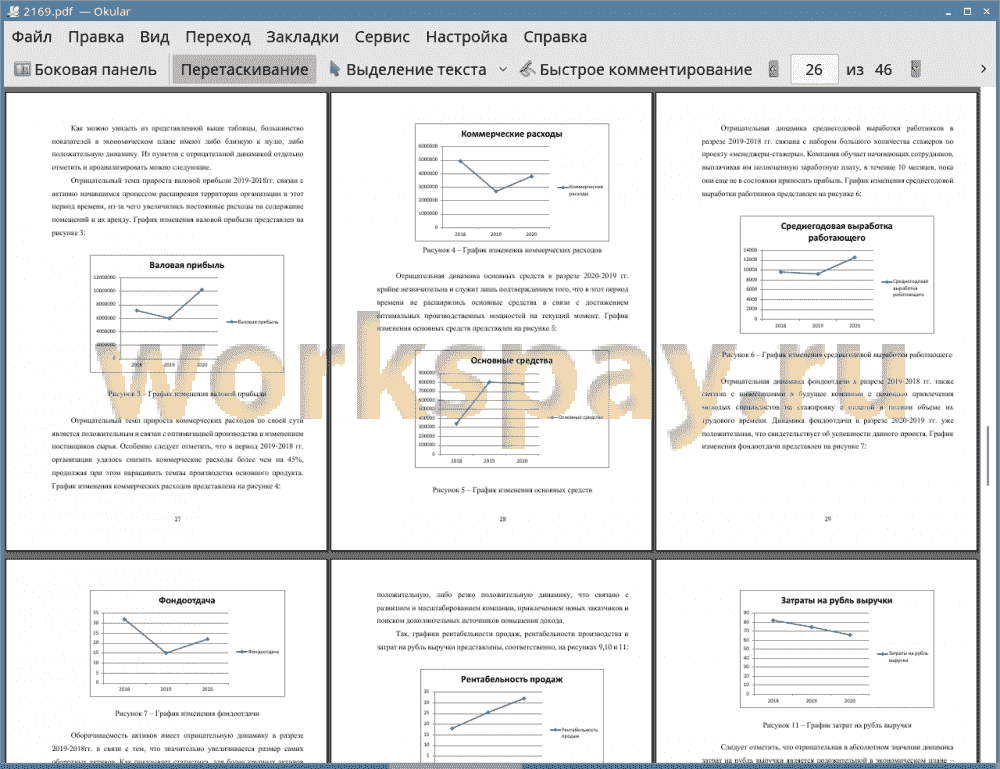This screenshot has width=1000, height=769.
Task: Click page number 29 at page bottom
Action: pos(828,519)
